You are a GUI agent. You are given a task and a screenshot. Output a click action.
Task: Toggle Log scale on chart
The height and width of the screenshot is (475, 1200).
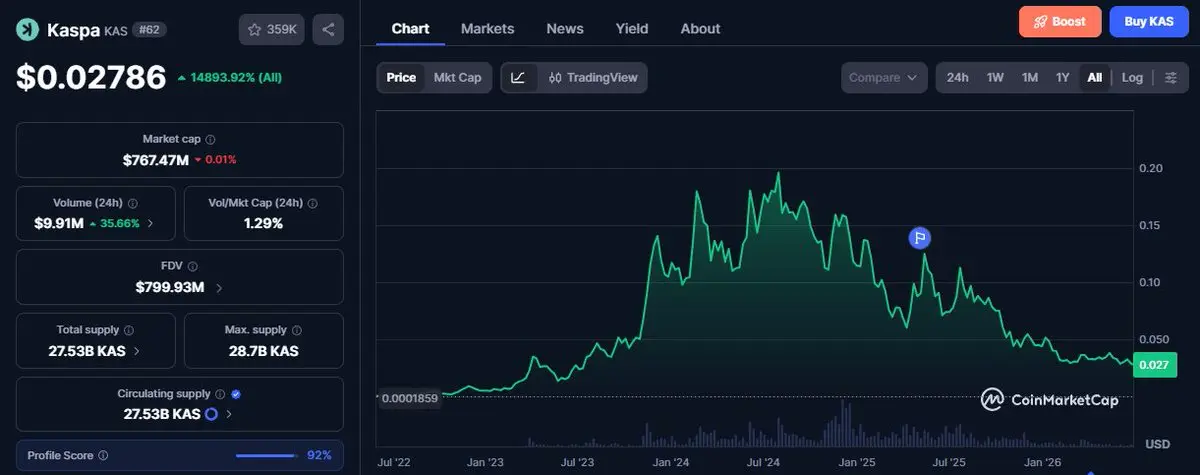click(x=1132, y=77)
